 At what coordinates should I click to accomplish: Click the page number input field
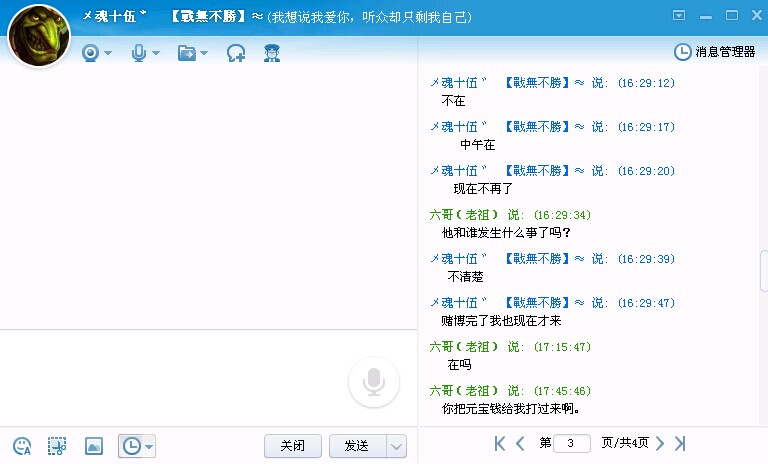[x=571, y=443]
